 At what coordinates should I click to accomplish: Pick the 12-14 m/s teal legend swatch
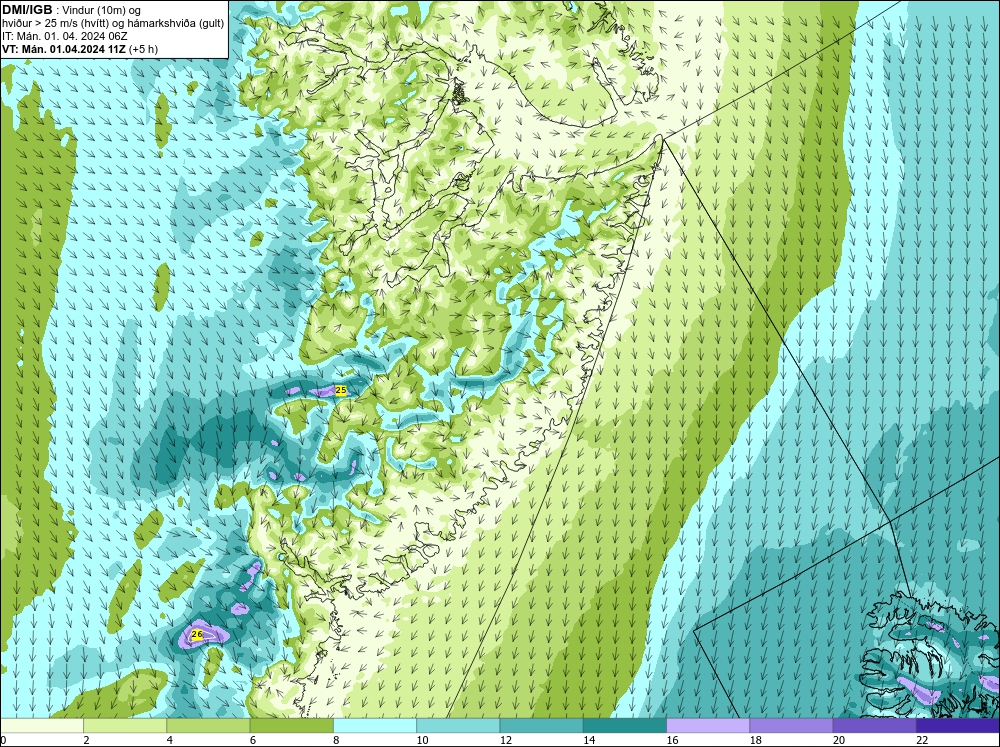coord(541,725)
